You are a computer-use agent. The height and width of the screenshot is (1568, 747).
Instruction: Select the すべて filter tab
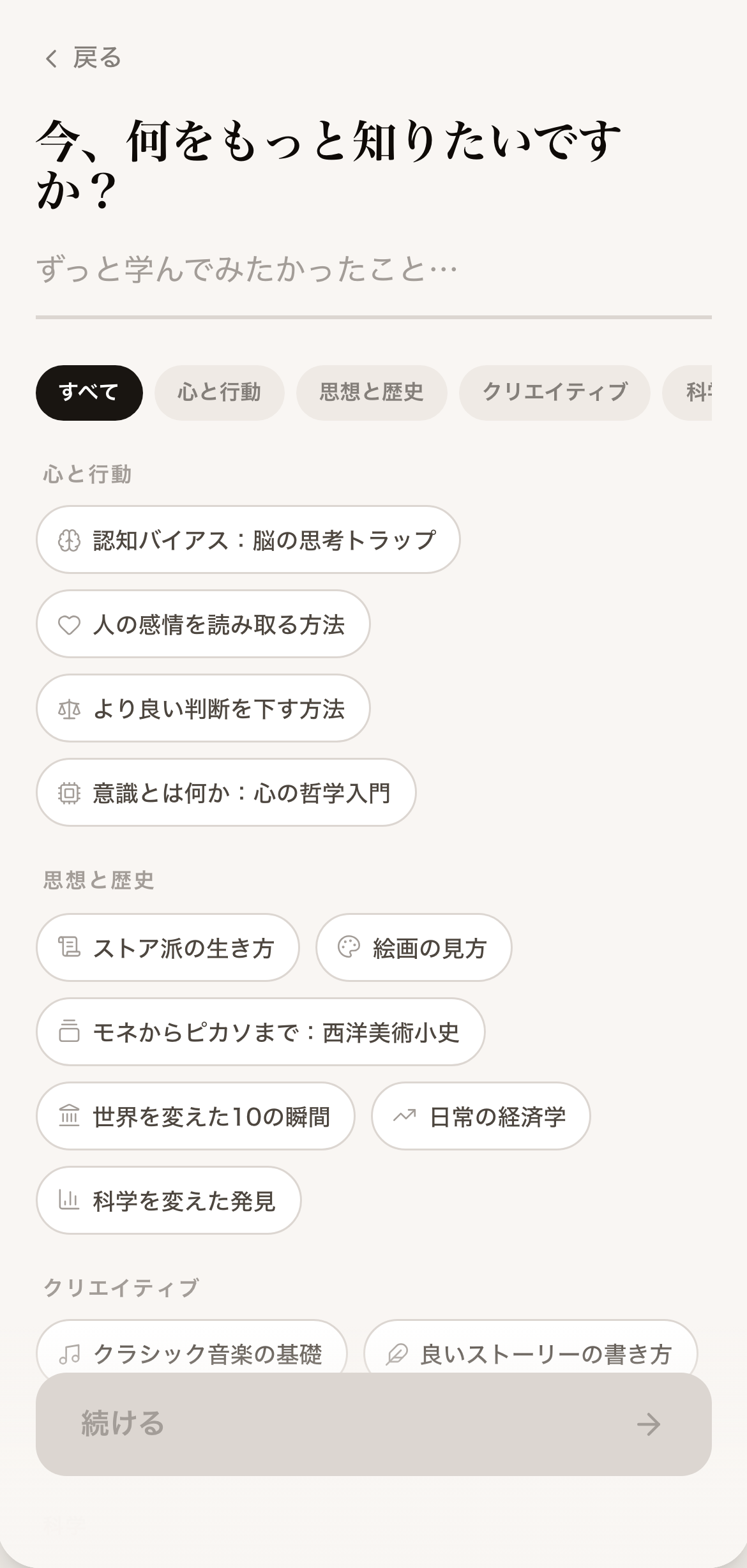[x=89, y=393]
